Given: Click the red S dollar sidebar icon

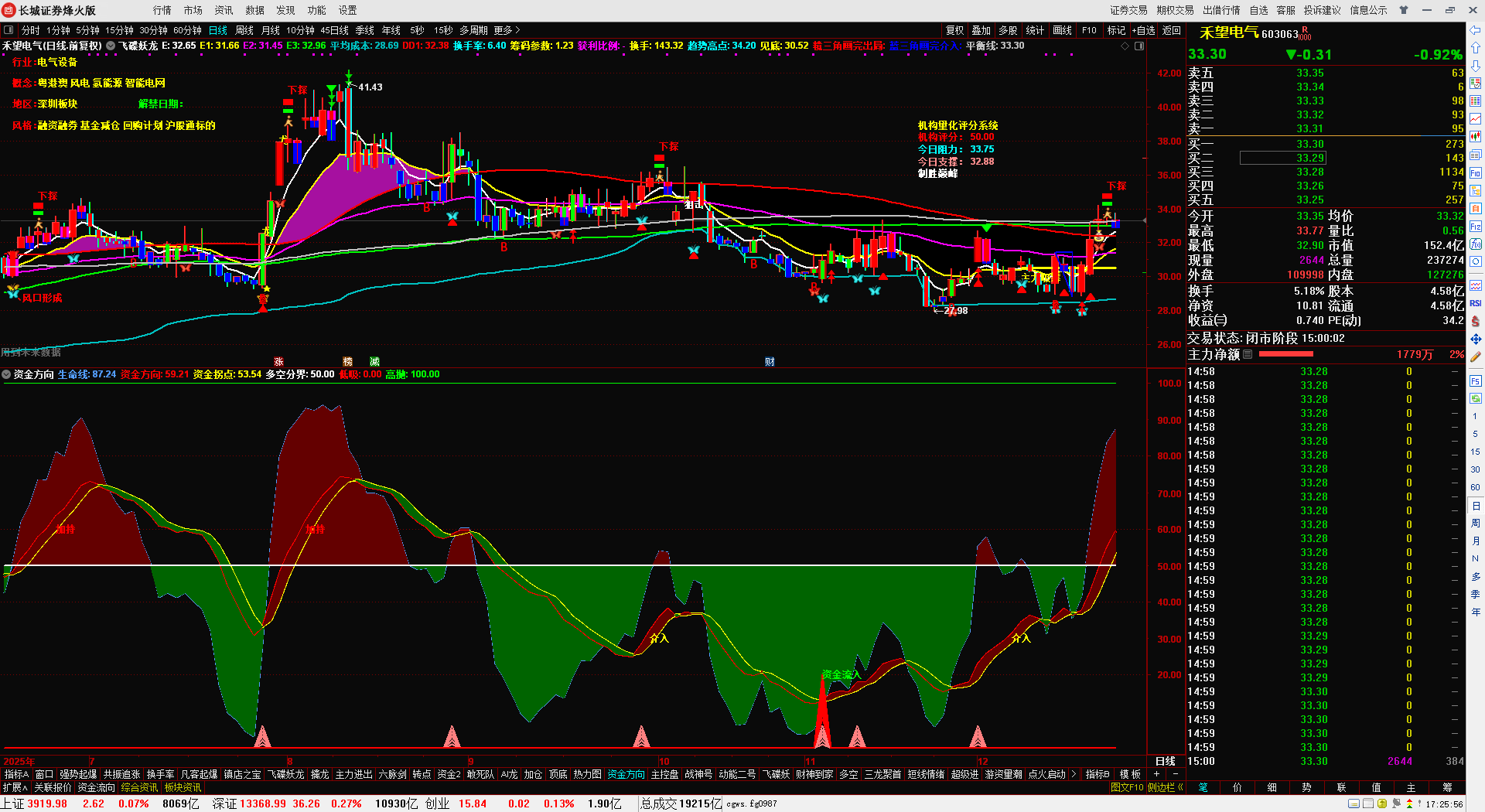Looking at the screenshot, I should [x=1476, y=321].
